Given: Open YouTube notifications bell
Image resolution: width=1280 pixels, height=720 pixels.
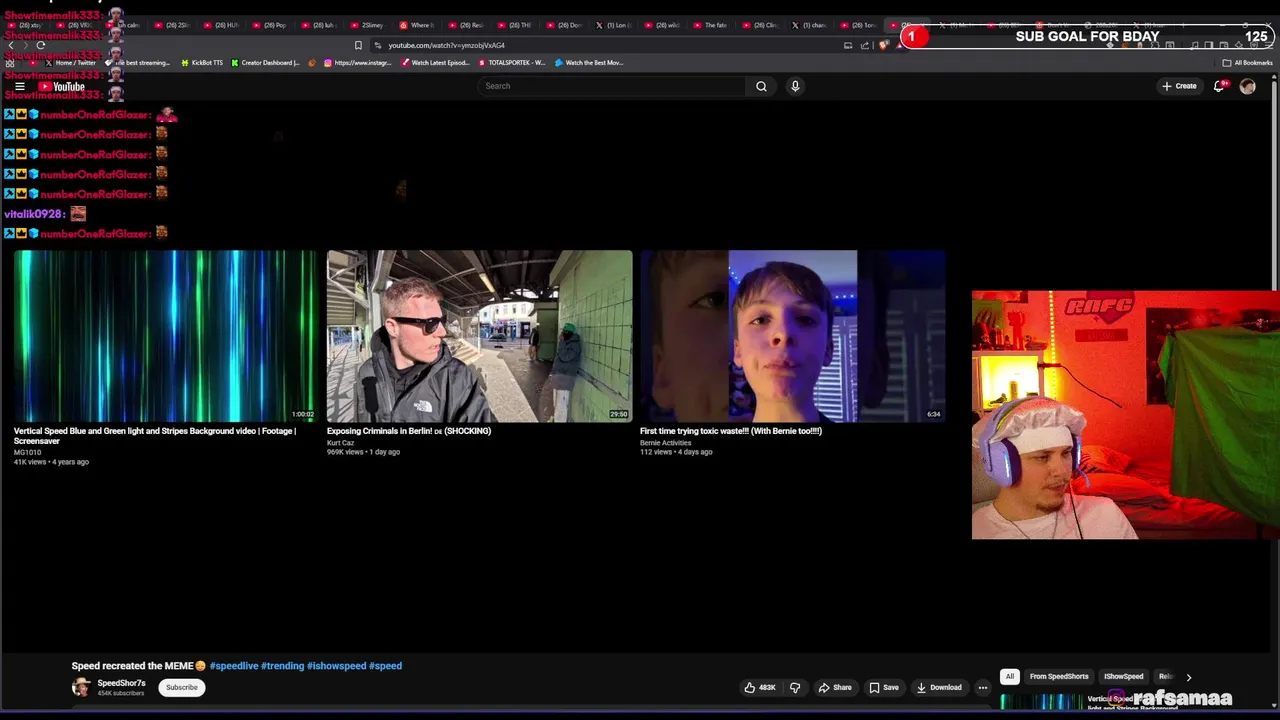Looking at the screenshot, I should tap(1219, 86).
